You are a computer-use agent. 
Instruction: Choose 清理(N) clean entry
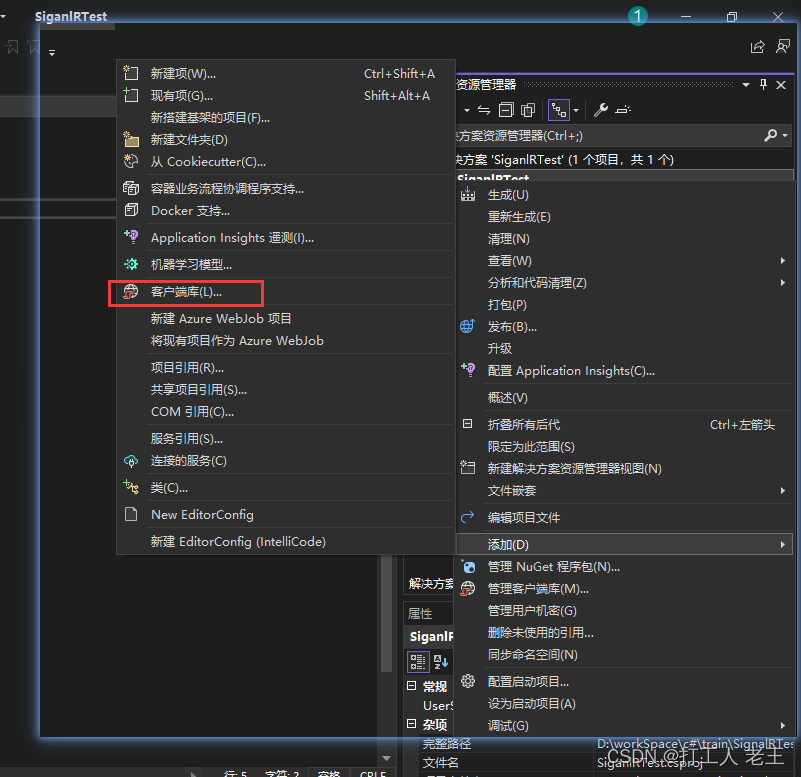click(624, 239)
